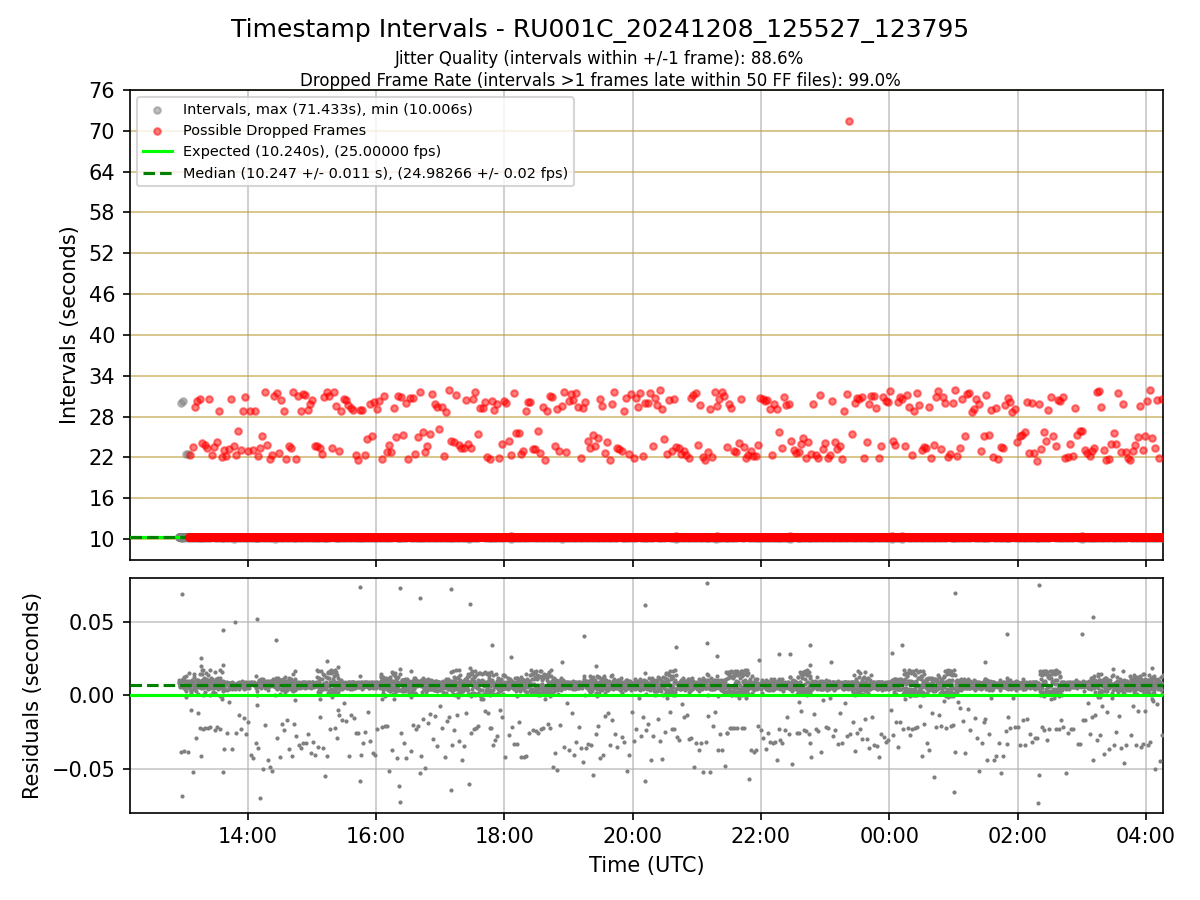Click the plot title 'Timestamp Intervals - RU001C_20241208_125527_123795'
Image resolution: width=1200 pixels, height=900 pixels.
coord(600,29)
